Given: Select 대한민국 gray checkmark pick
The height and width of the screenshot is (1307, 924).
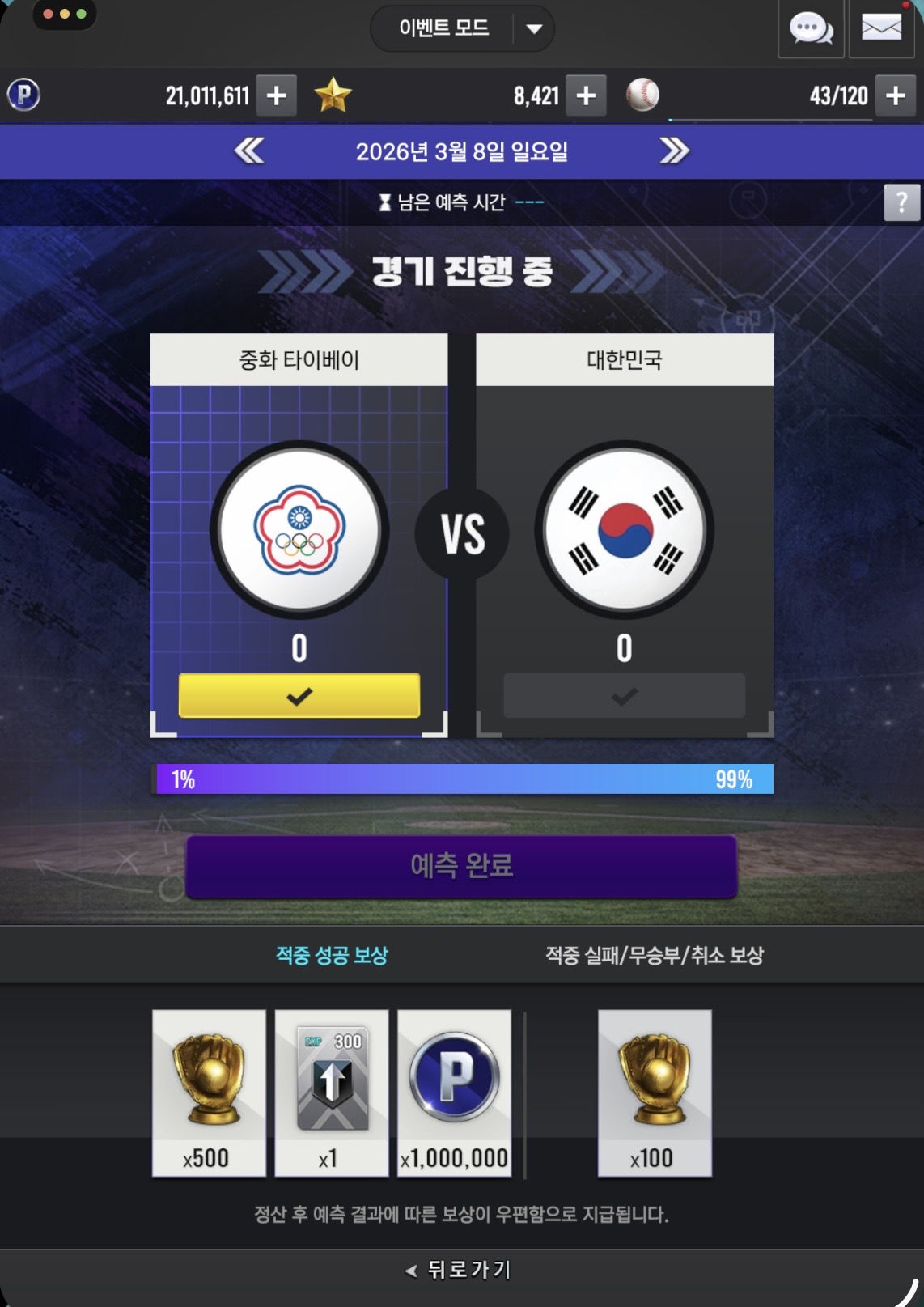Looking at the screenshot, I should [624, 696].
